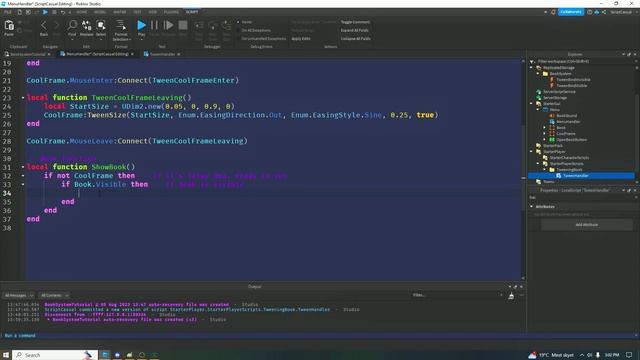Viewport: 640px width, 360px height.
Task: Collapse the 'if not CoolFrame' fold
Action: pos(22,176)
